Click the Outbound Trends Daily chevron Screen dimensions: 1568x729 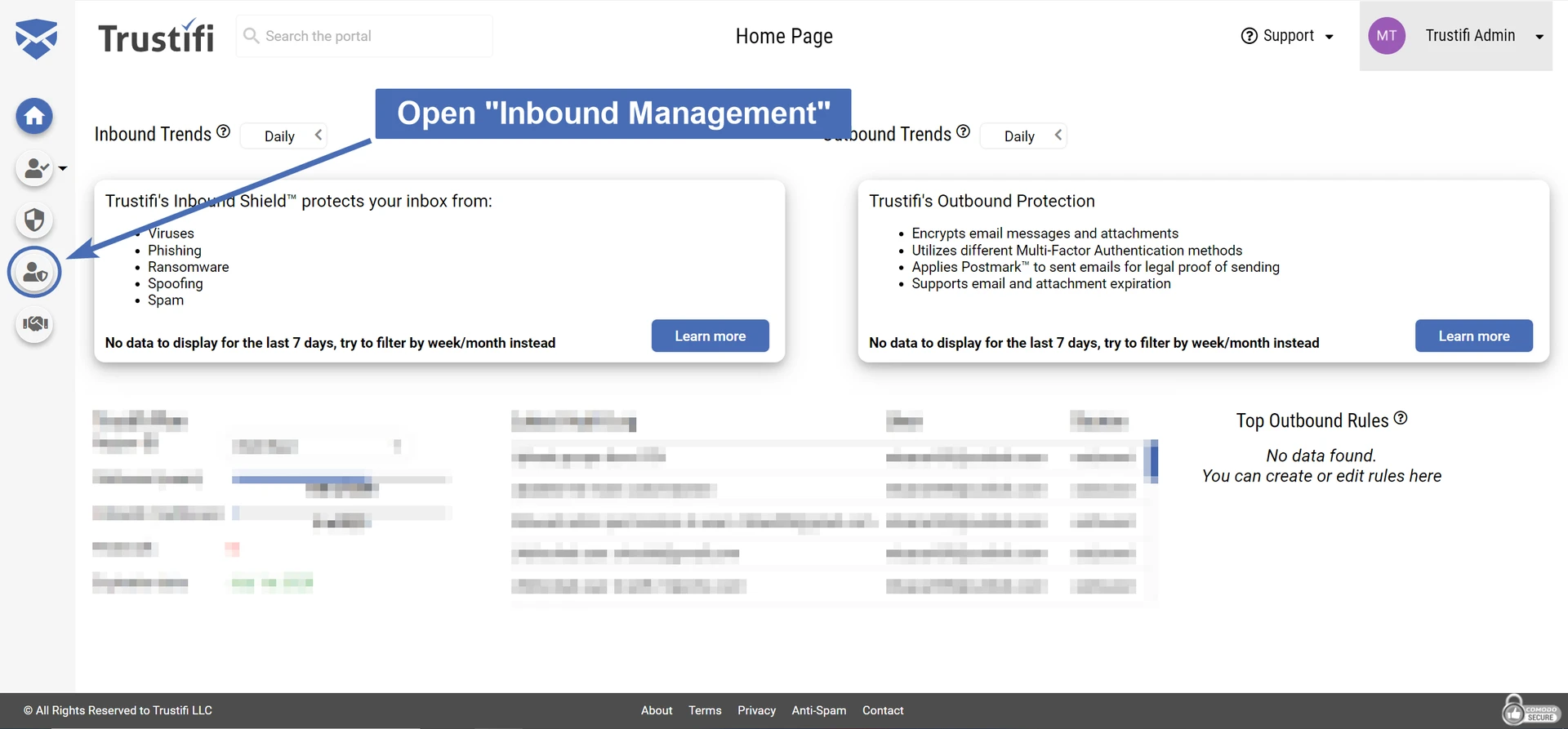(1058, 135)
